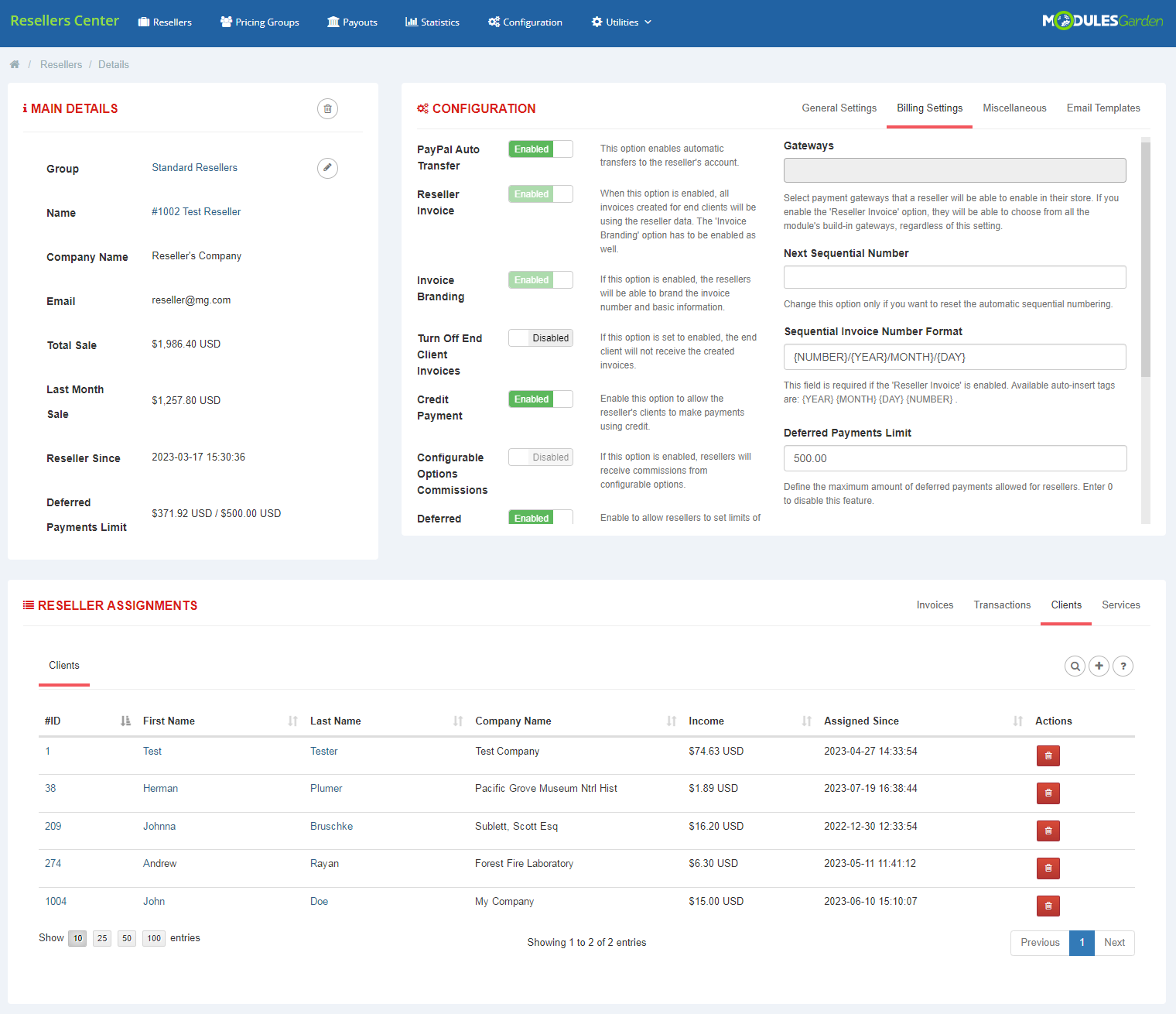Add a new client using the plus icon
The width and height of the screenshot is (1176, 1014).
[1099, 666]
